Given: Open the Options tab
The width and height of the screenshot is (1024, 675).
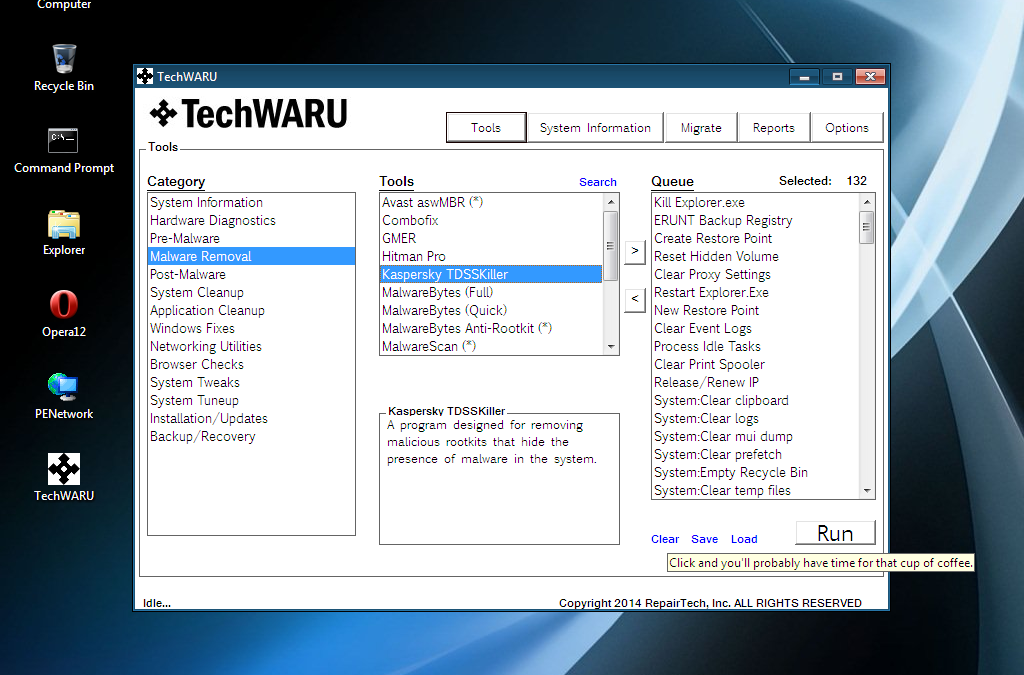Looking at the screenshot, I should [x=846, y=127].
